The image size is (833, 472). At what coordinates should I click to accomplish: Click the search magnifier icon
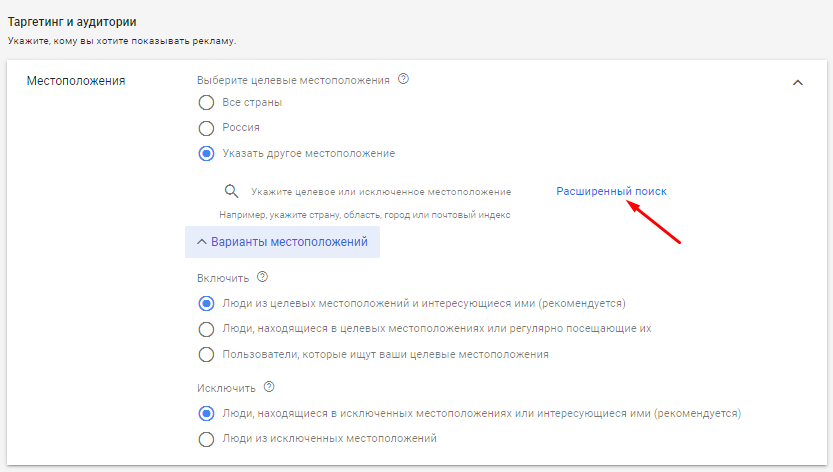[231, 191]
